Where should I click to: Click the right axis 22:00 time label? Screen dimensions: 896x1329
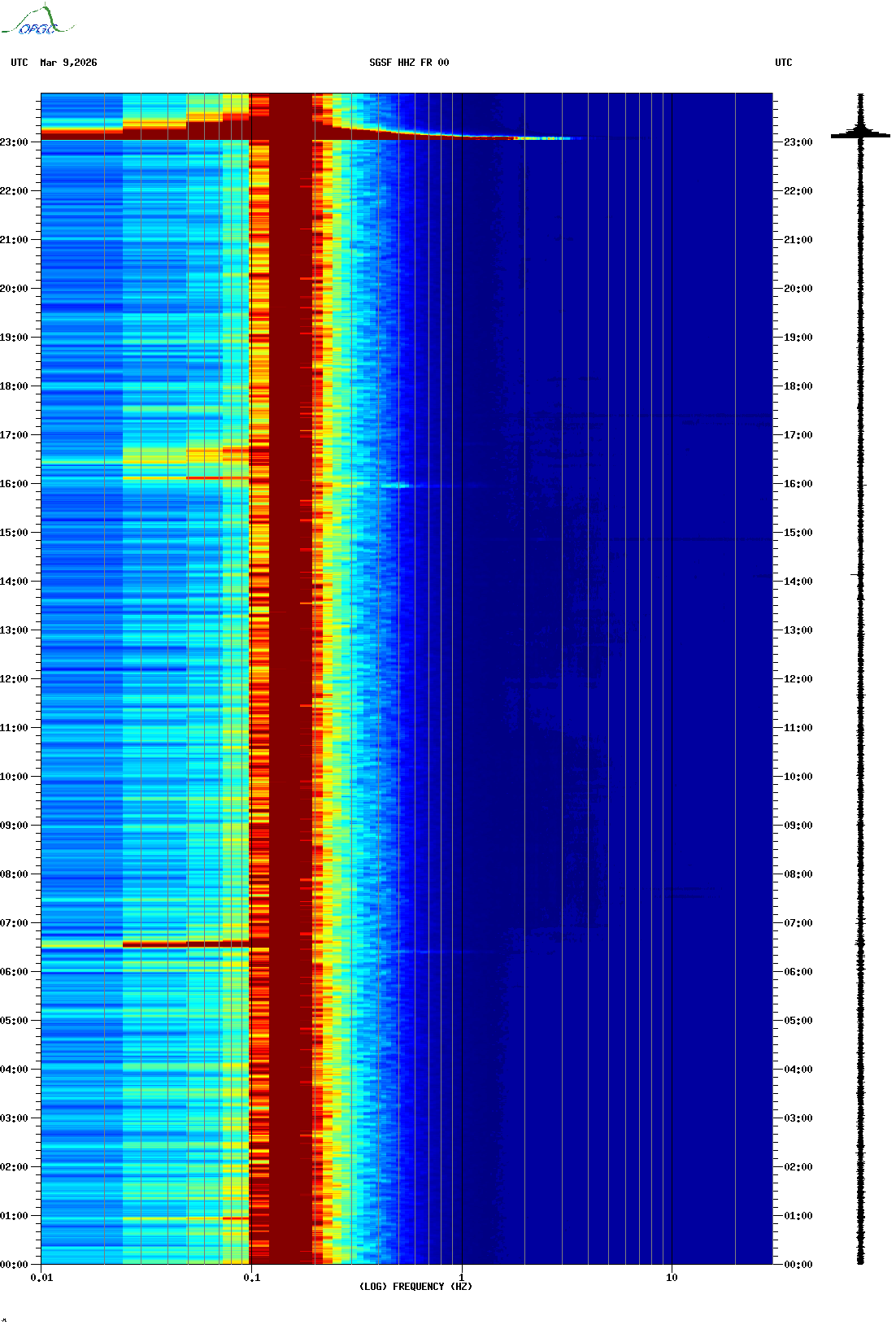(798, 191)
